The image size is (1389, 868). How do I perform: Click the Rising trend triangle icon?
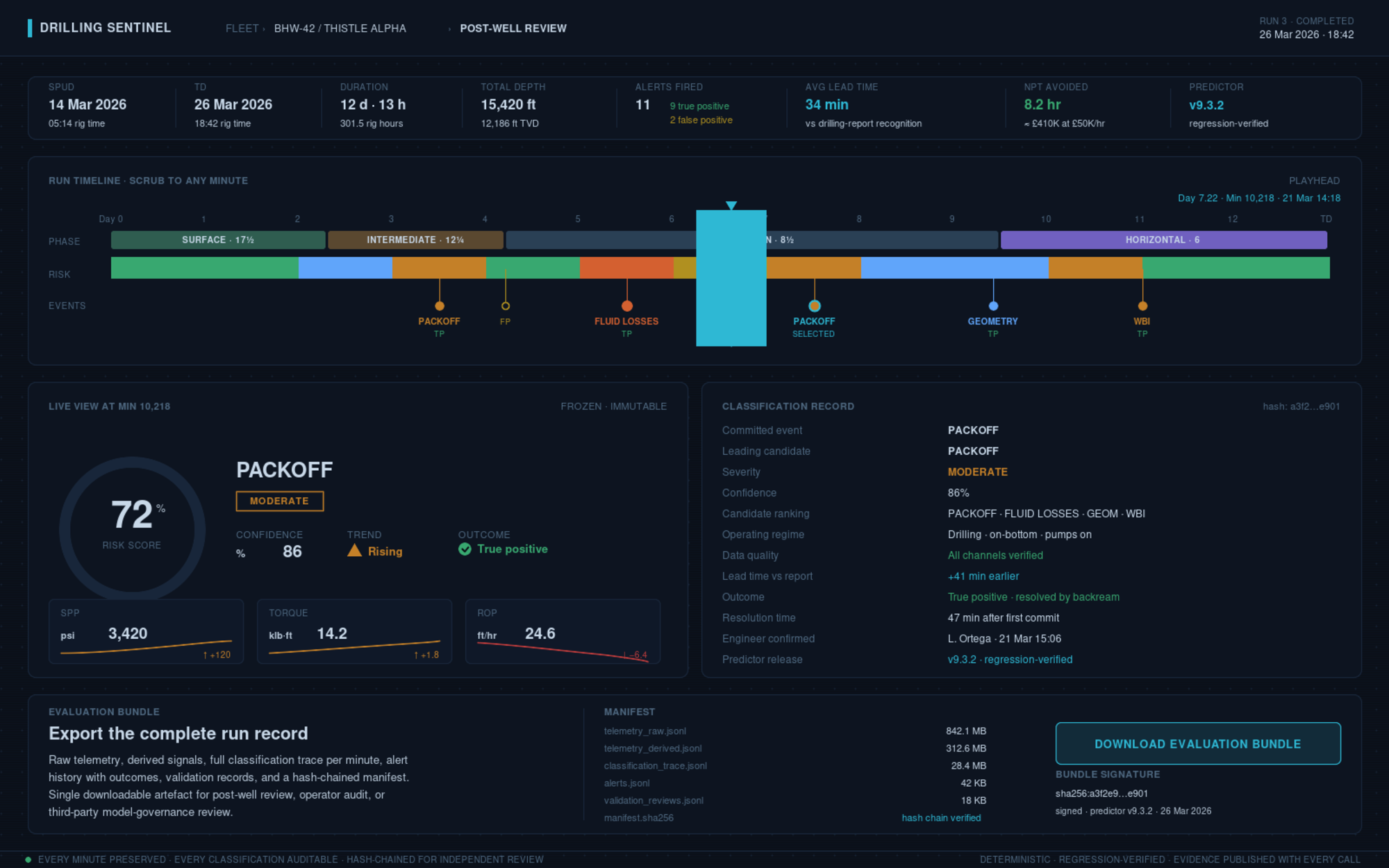[355, 551]
